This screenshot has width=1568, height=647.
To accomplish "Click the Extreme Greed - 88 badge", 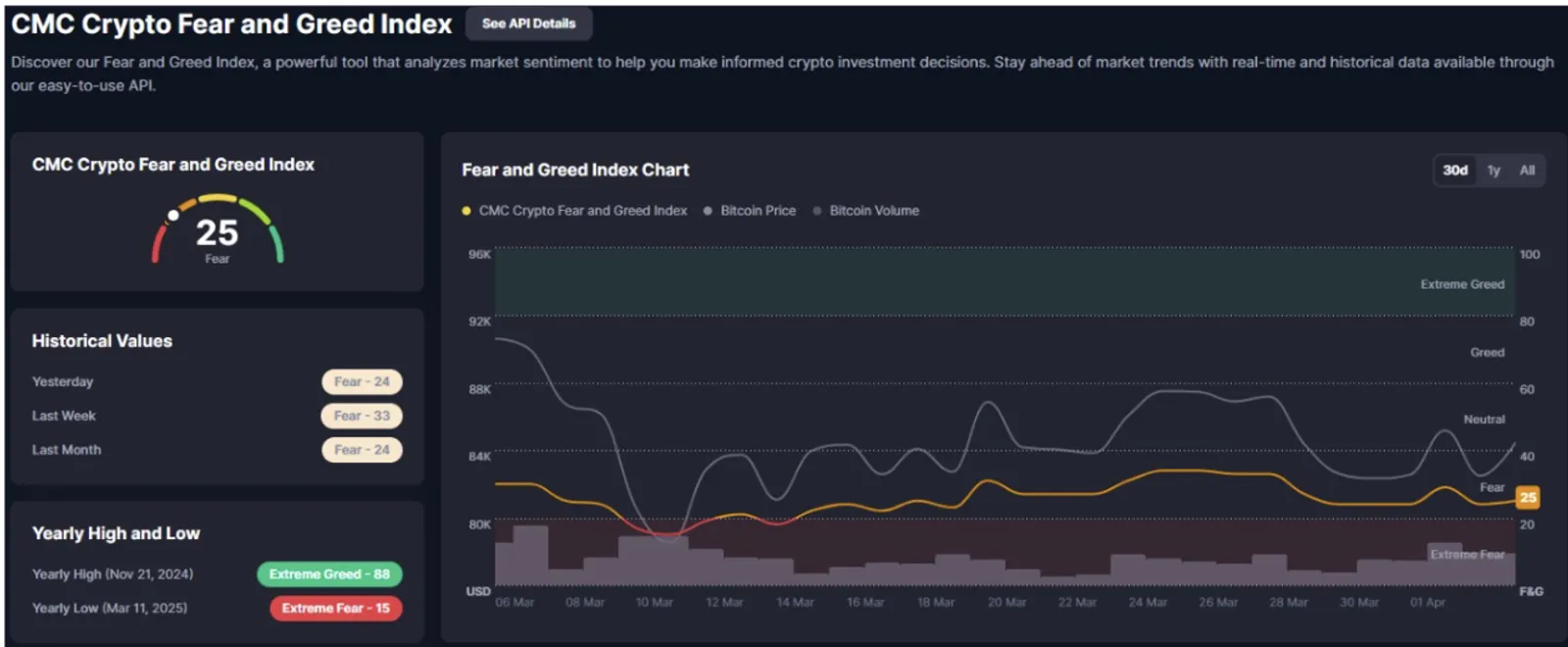I will click(x=329, y=574).
